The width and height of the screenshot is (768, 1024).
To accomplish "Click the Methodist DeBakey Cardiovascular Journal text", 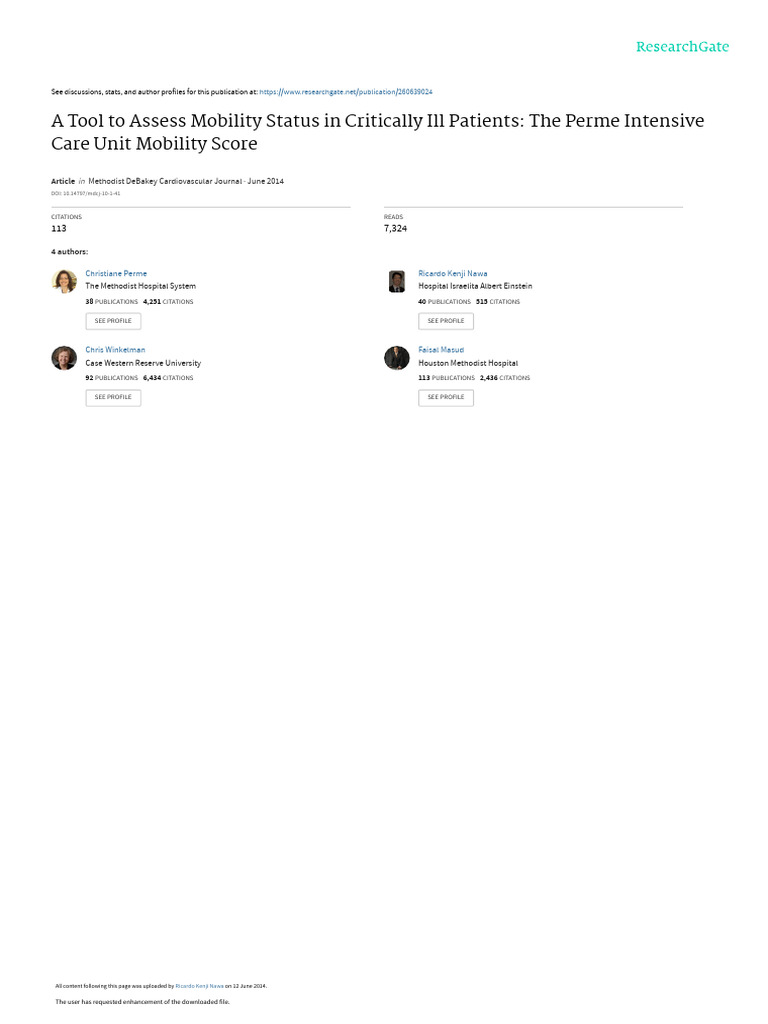I will [165, 182].
